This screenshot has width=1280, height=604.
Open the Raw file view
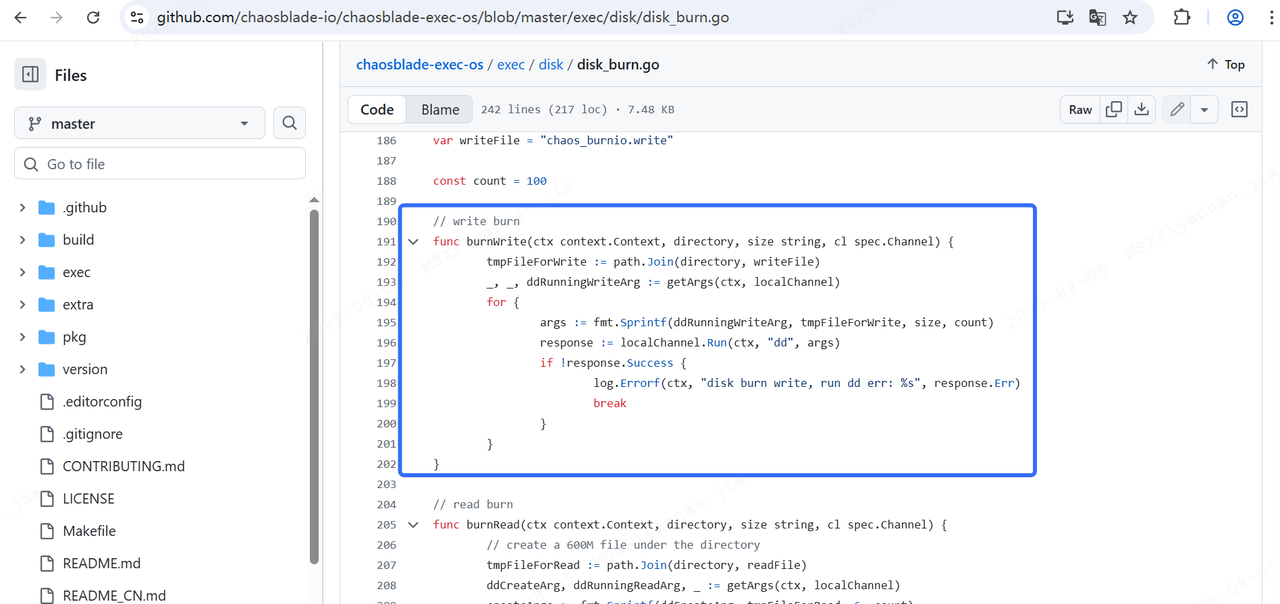[1080, 109]
